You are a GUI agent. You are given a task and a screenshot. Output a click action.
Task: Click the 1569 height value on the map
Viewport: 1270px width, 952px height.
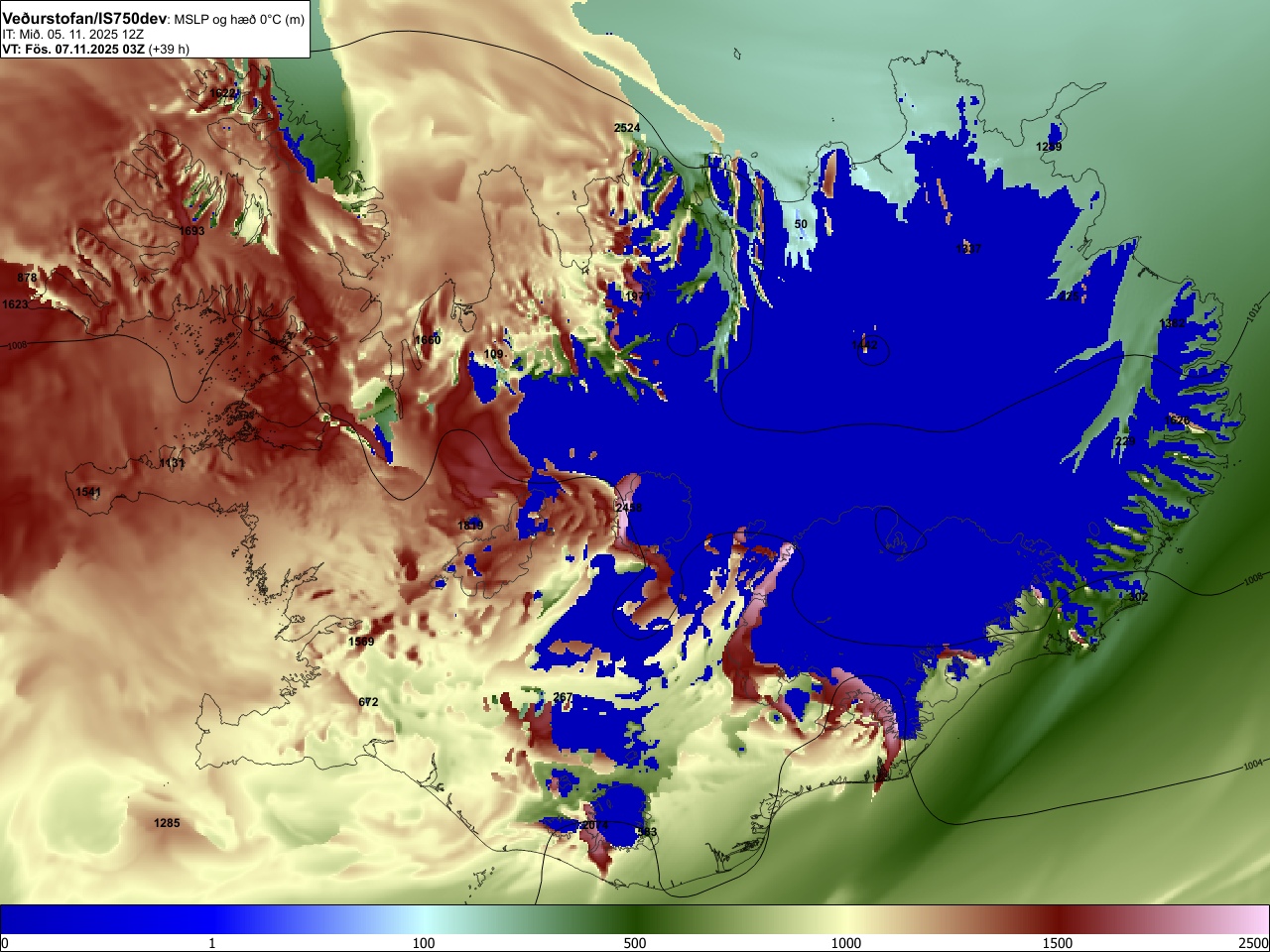[361, 642]
